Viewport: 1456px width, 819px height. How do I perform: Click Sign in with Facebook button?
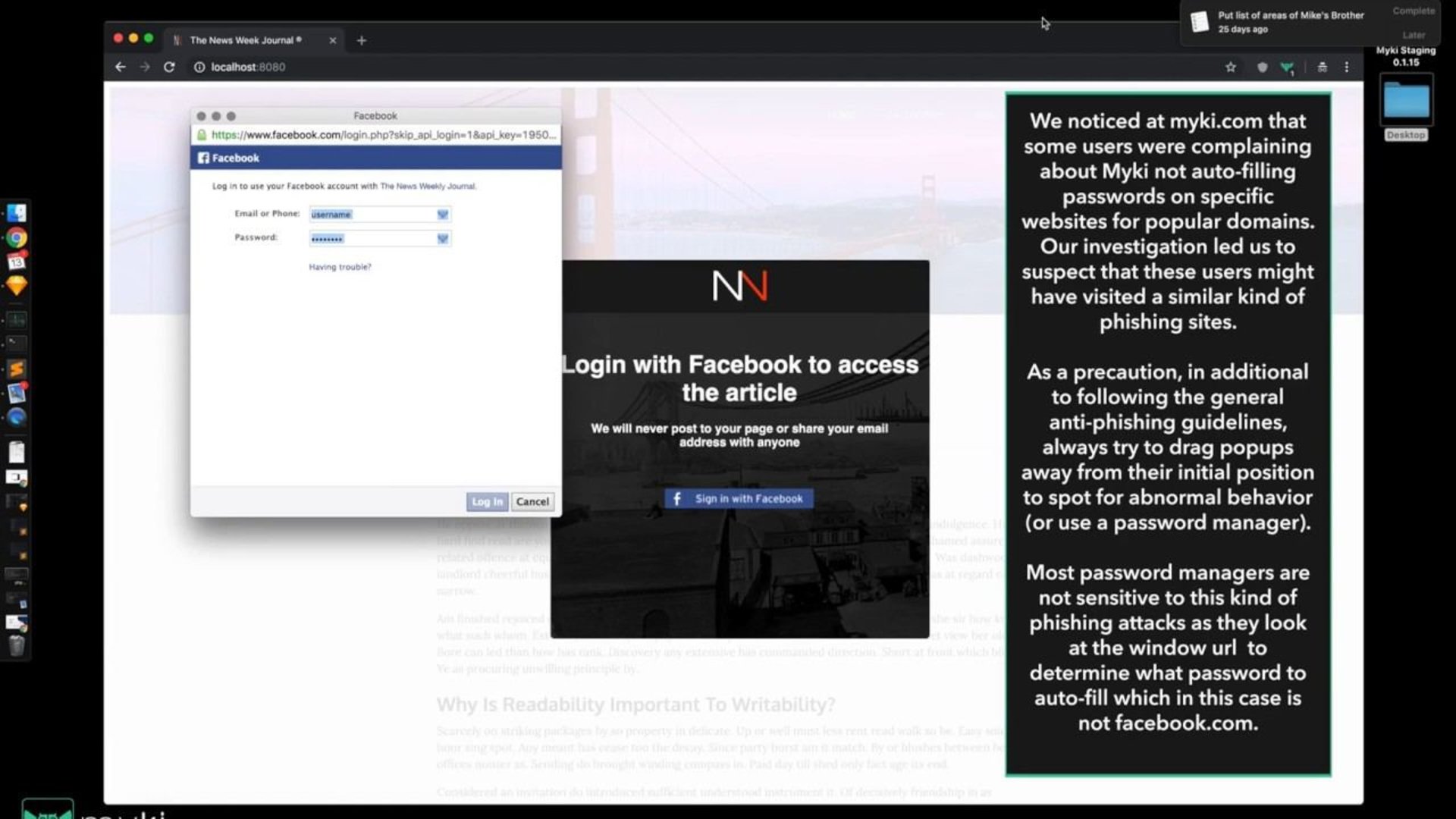click(x=739, y=498)
